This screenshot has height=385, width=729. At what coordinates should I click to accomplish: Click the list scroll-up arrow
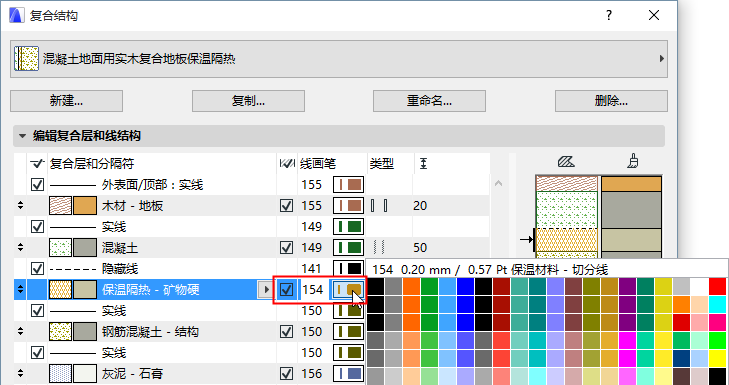(x=498, y=184)
